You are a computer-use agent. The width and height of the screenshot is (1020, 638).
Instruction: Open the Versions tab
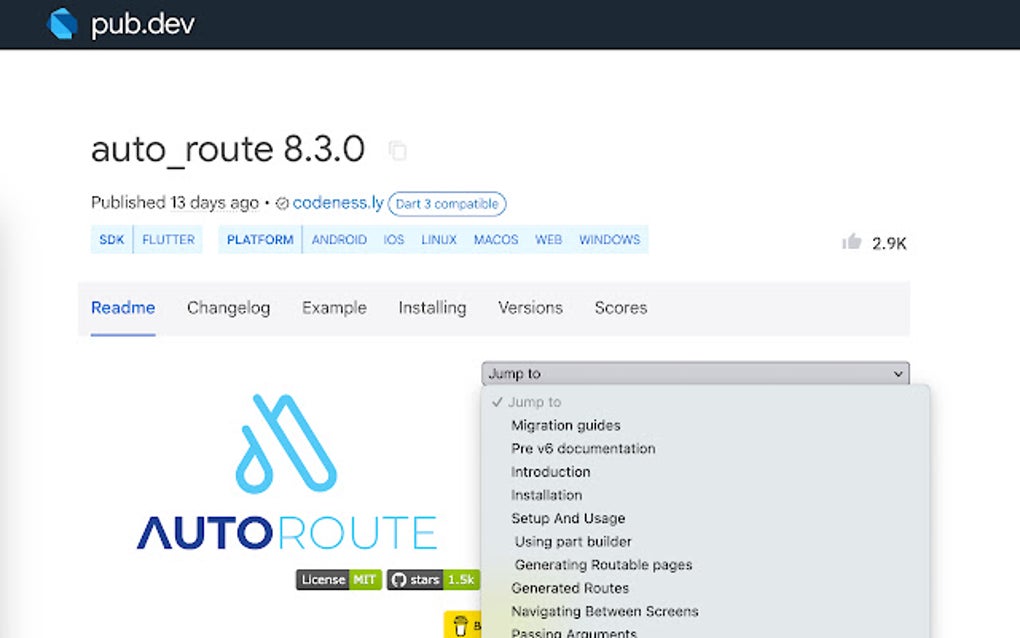pyautogui.click(x=530, y=308)
